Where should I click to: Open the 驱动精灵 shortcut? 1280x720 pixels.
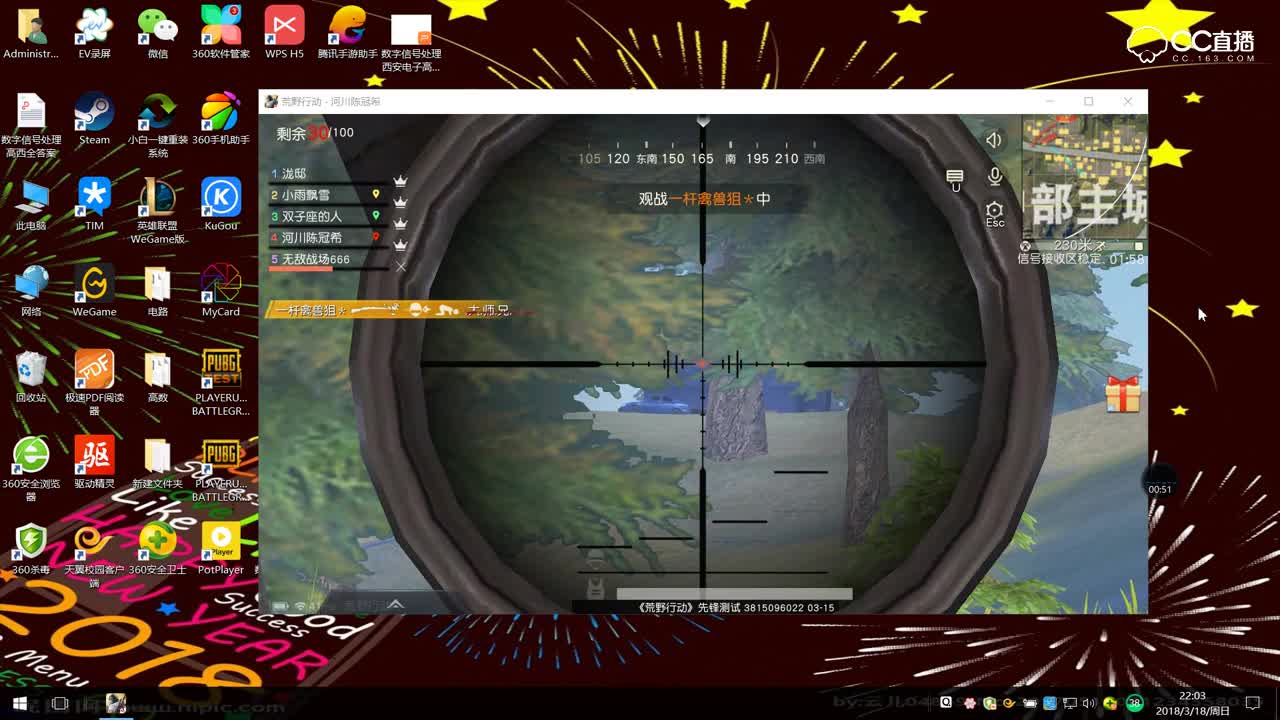point(94,464)
